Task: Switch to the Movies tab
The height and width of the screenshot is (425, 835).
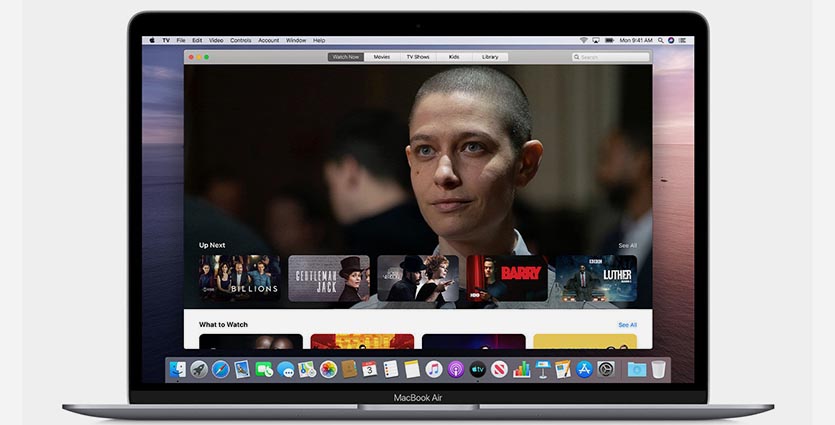Action: [x=382, y=57]
